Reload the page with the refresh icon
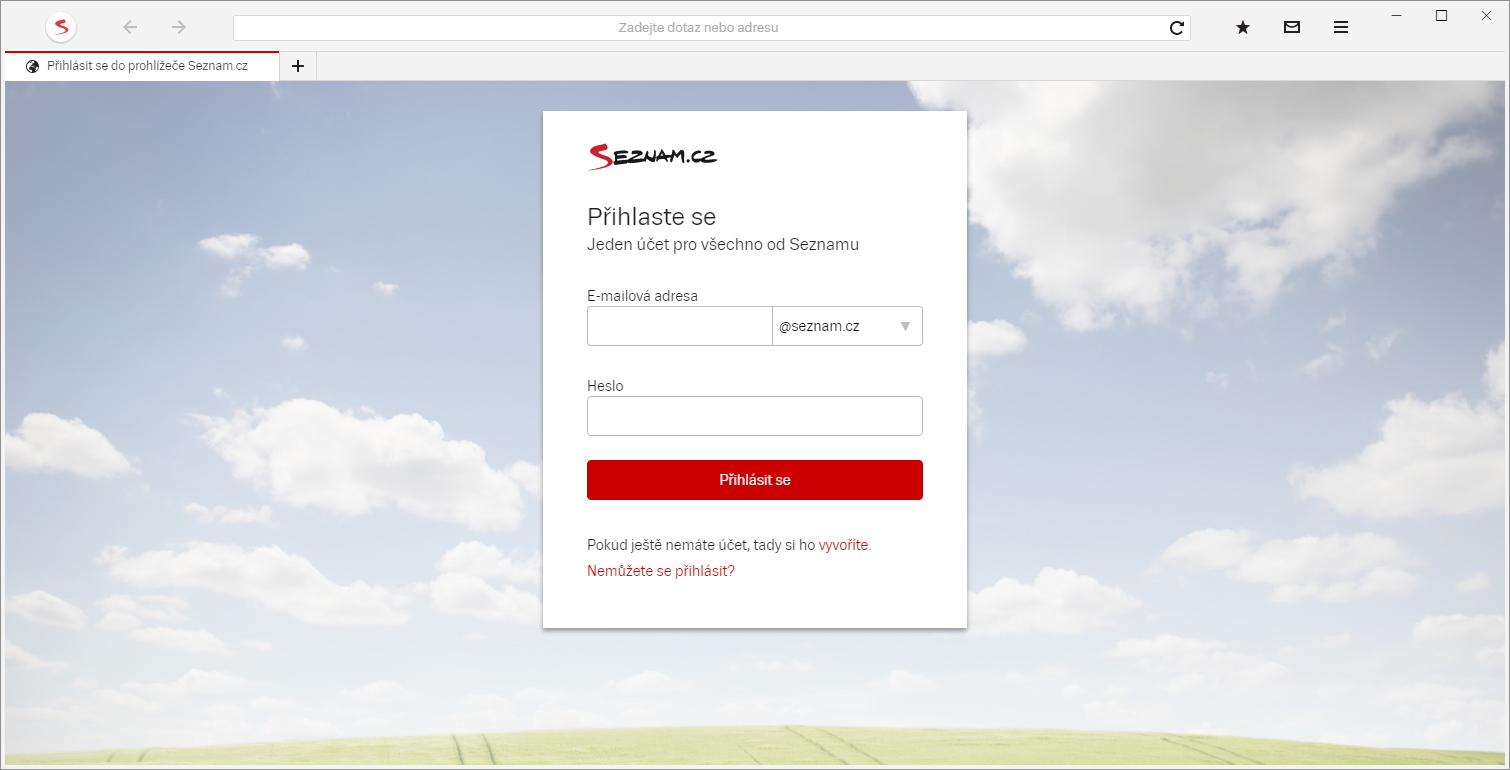1510x770 pixels. (1177, 28)
